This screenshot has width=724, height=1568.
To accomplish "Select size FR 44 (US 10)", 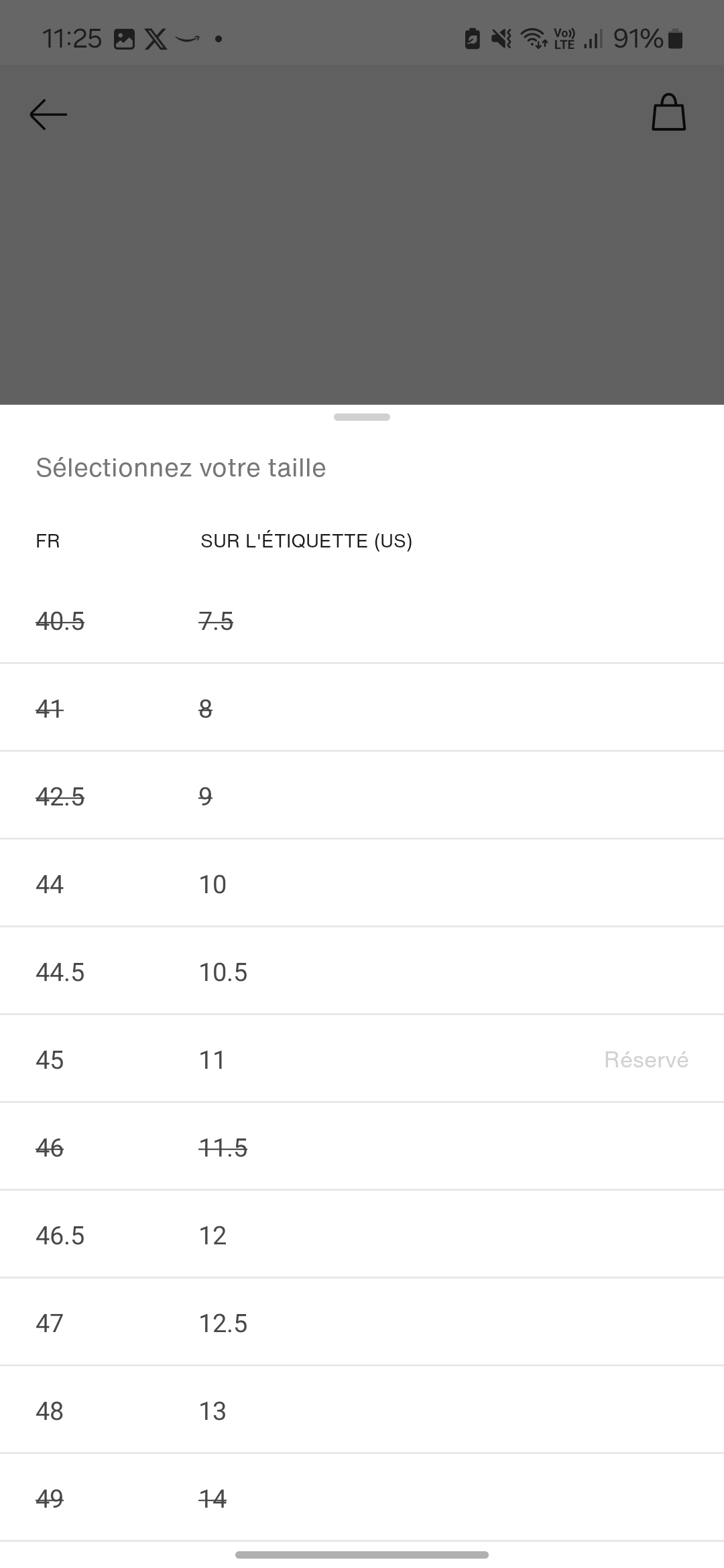I will (x=362, y=884).
